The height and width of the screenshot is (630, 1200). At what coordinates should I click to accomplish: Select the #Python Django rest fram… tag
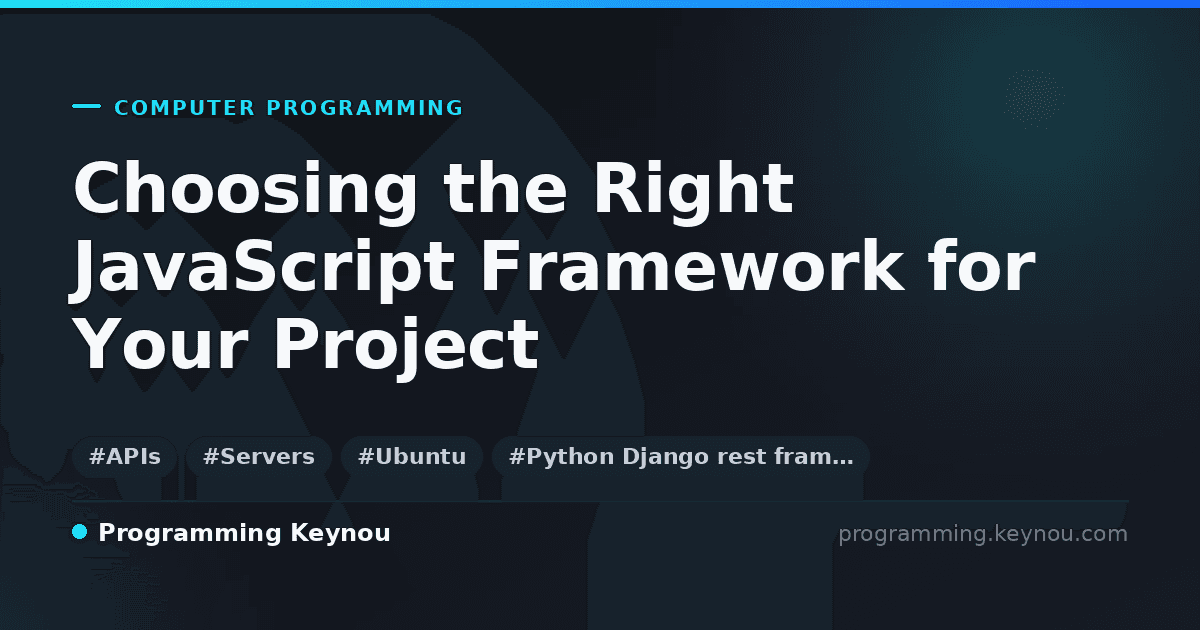(681, 457)
